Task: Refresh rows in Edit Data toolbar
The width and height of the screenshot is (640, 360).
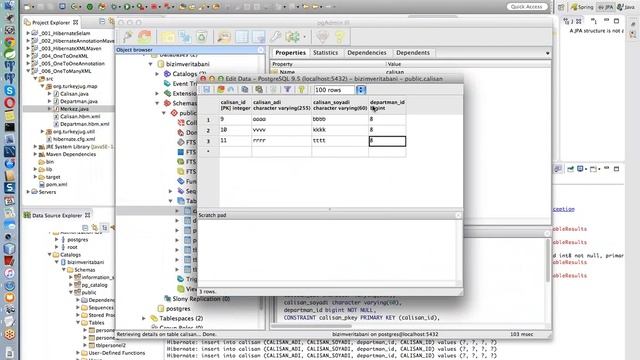Action: [221, 89]
